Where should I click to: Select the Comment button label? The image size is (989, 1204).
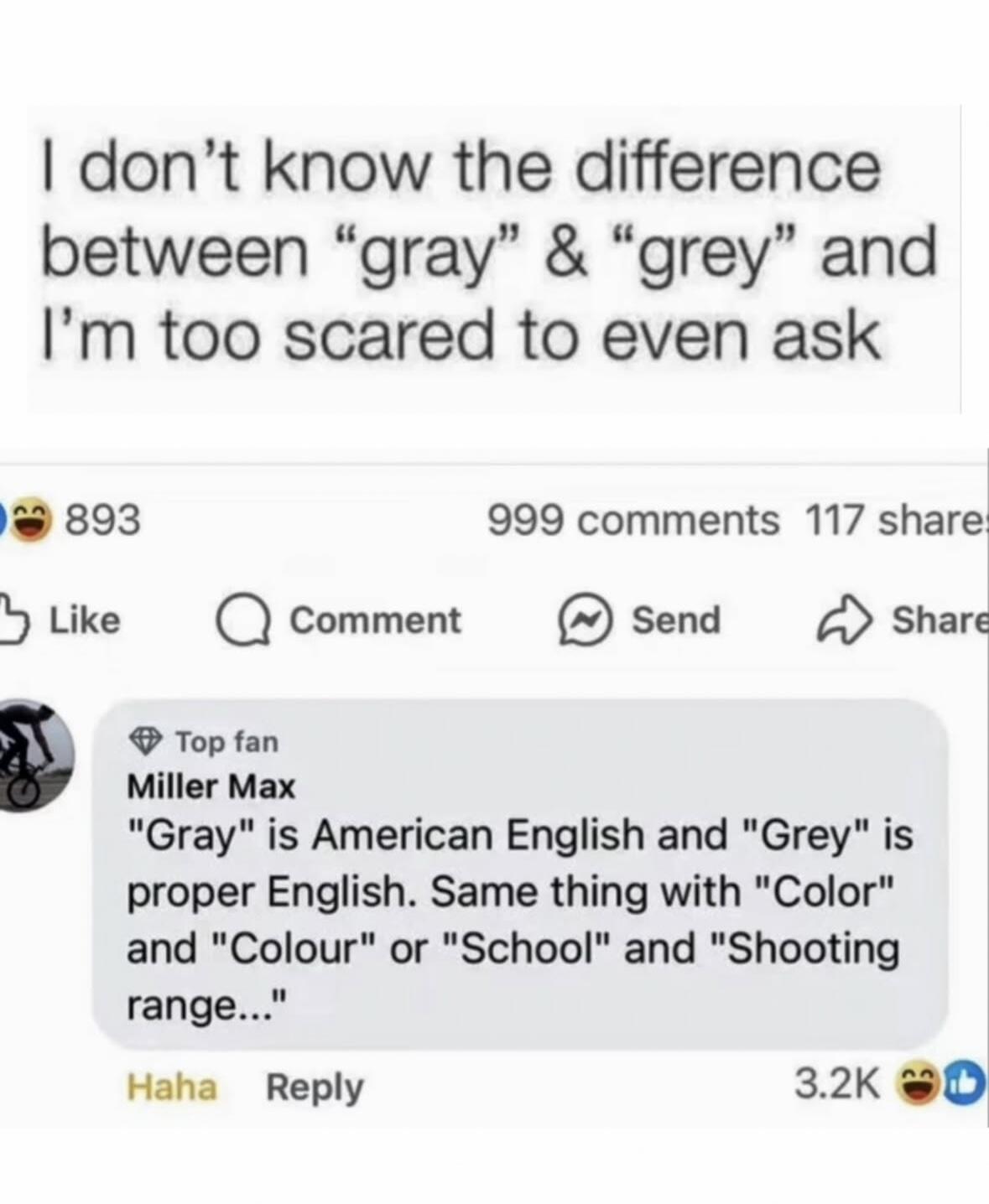point(376,620)
